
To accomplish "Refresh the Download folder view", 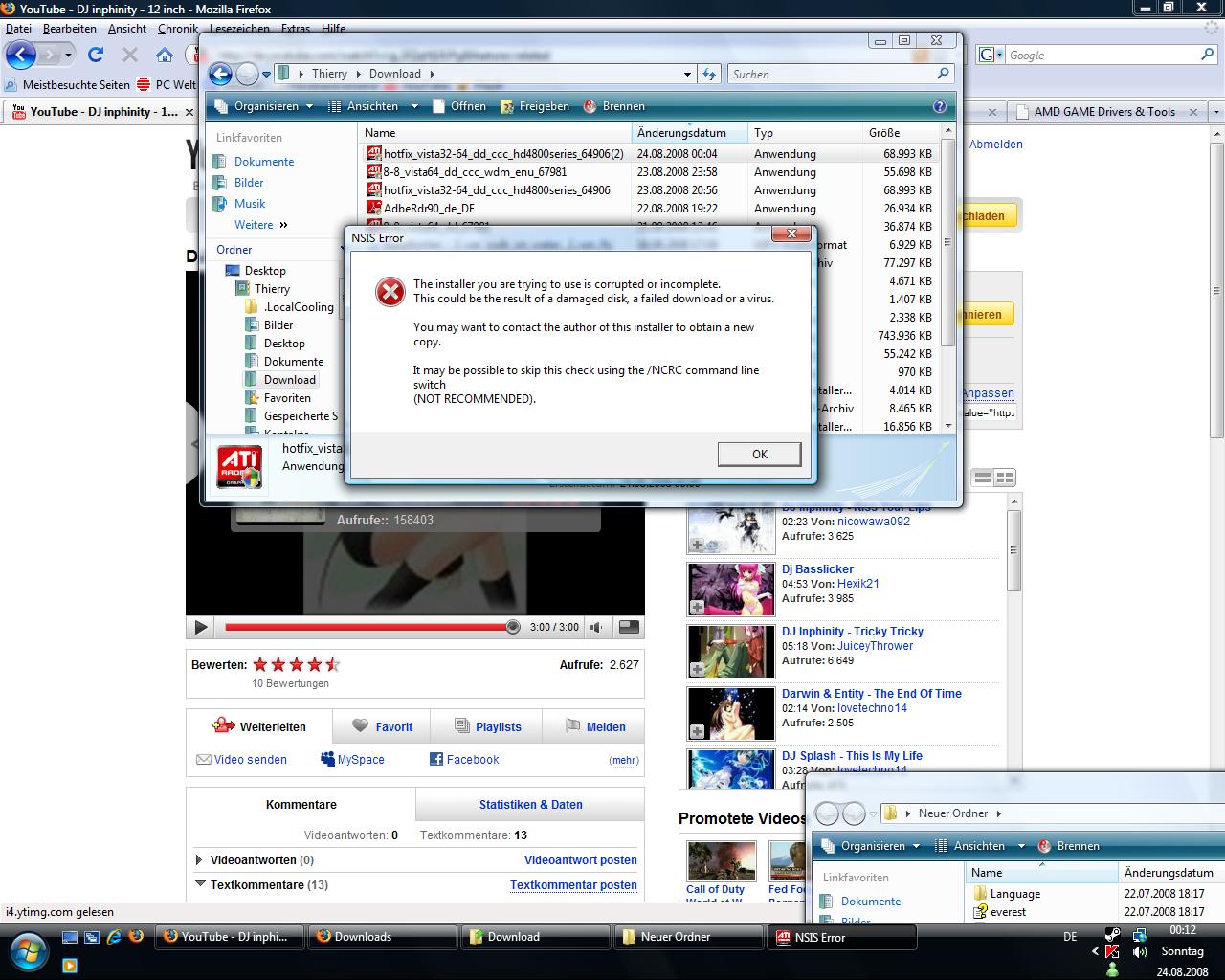I will pyautogui.click(x=709, y=74).
